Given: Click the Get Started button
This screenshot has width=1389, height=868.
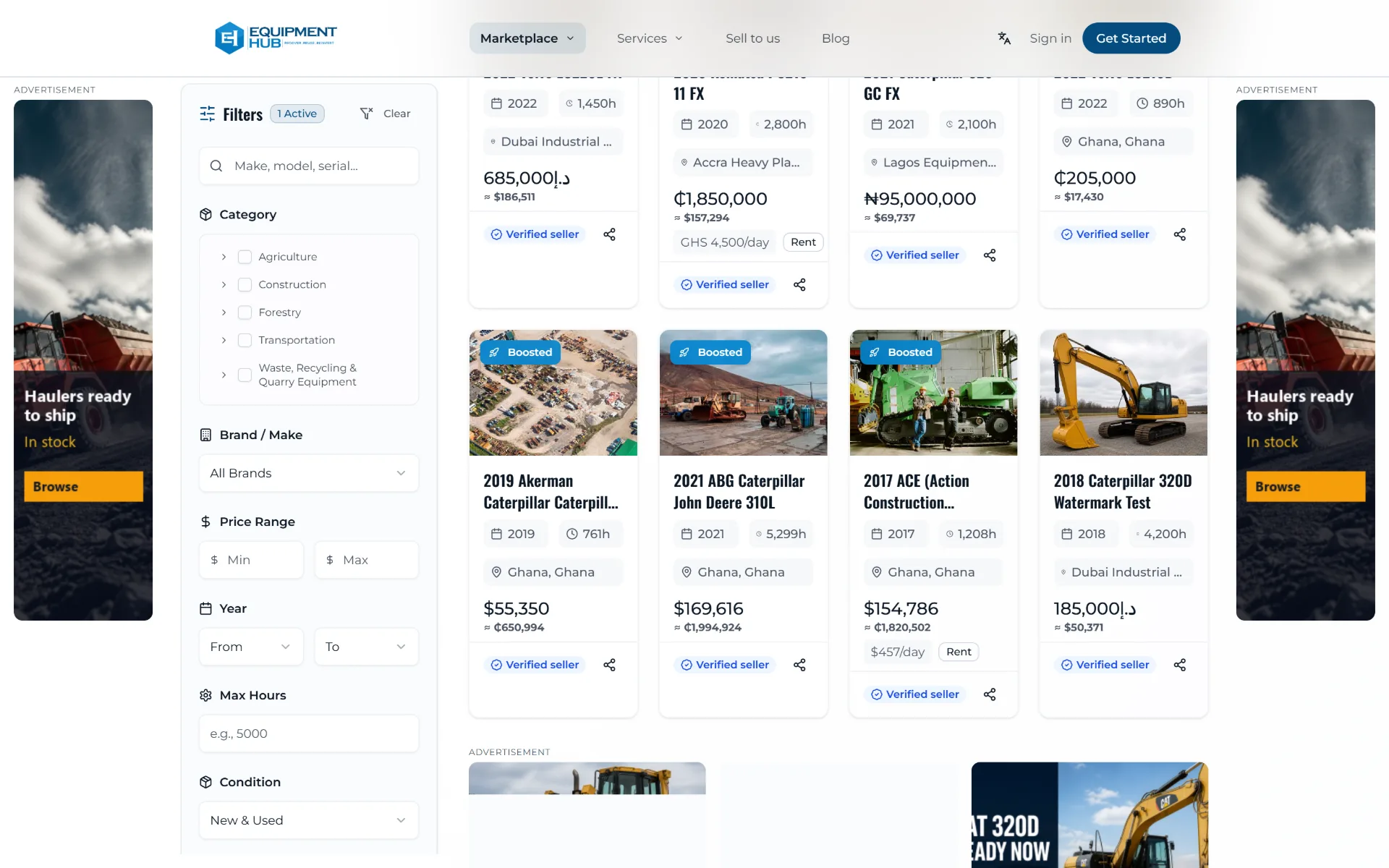Looking at the screenshot, I should (1131, 38).
